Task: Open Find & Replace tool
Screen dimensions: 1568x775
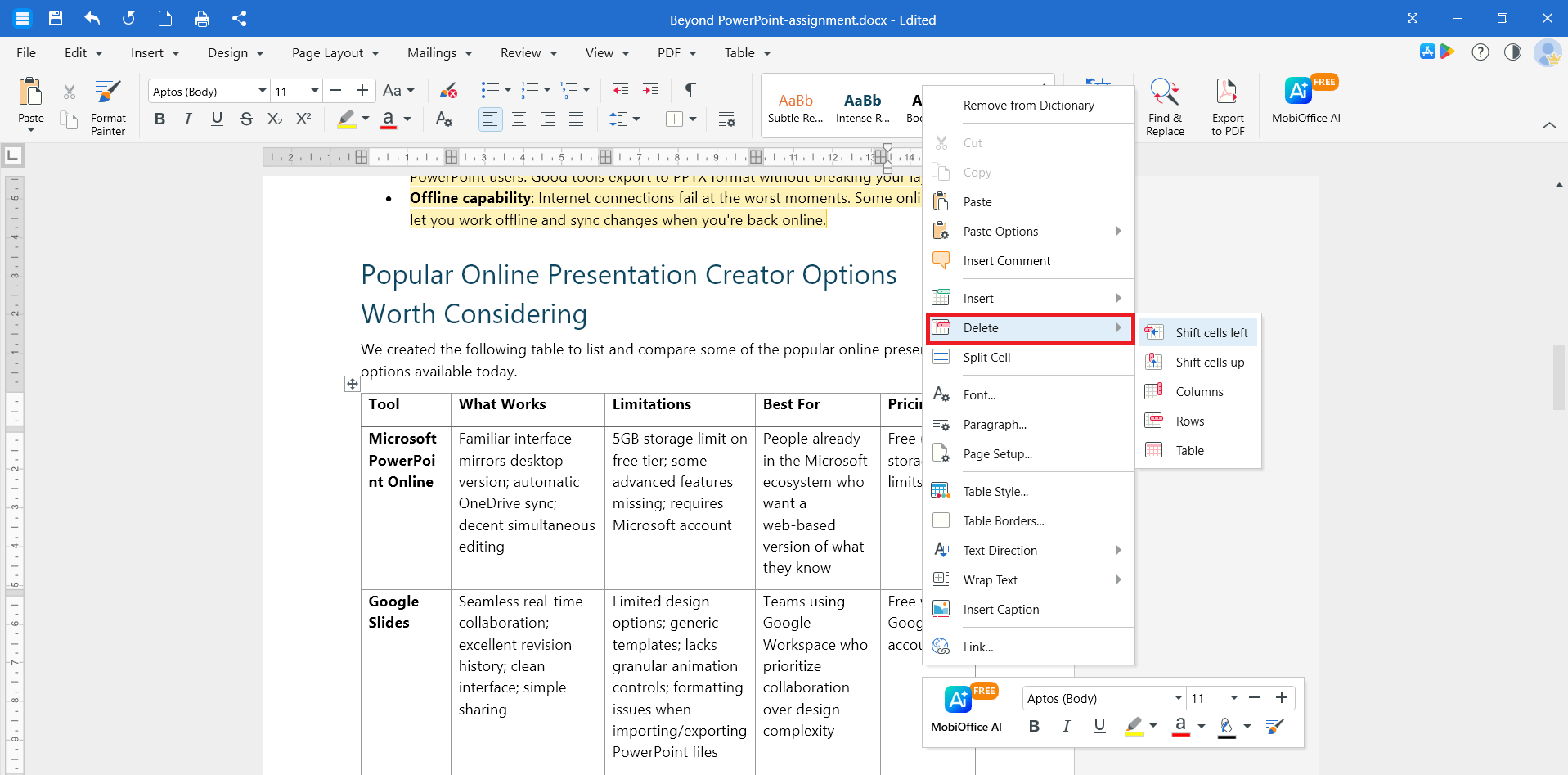Action: (1165, 107)
